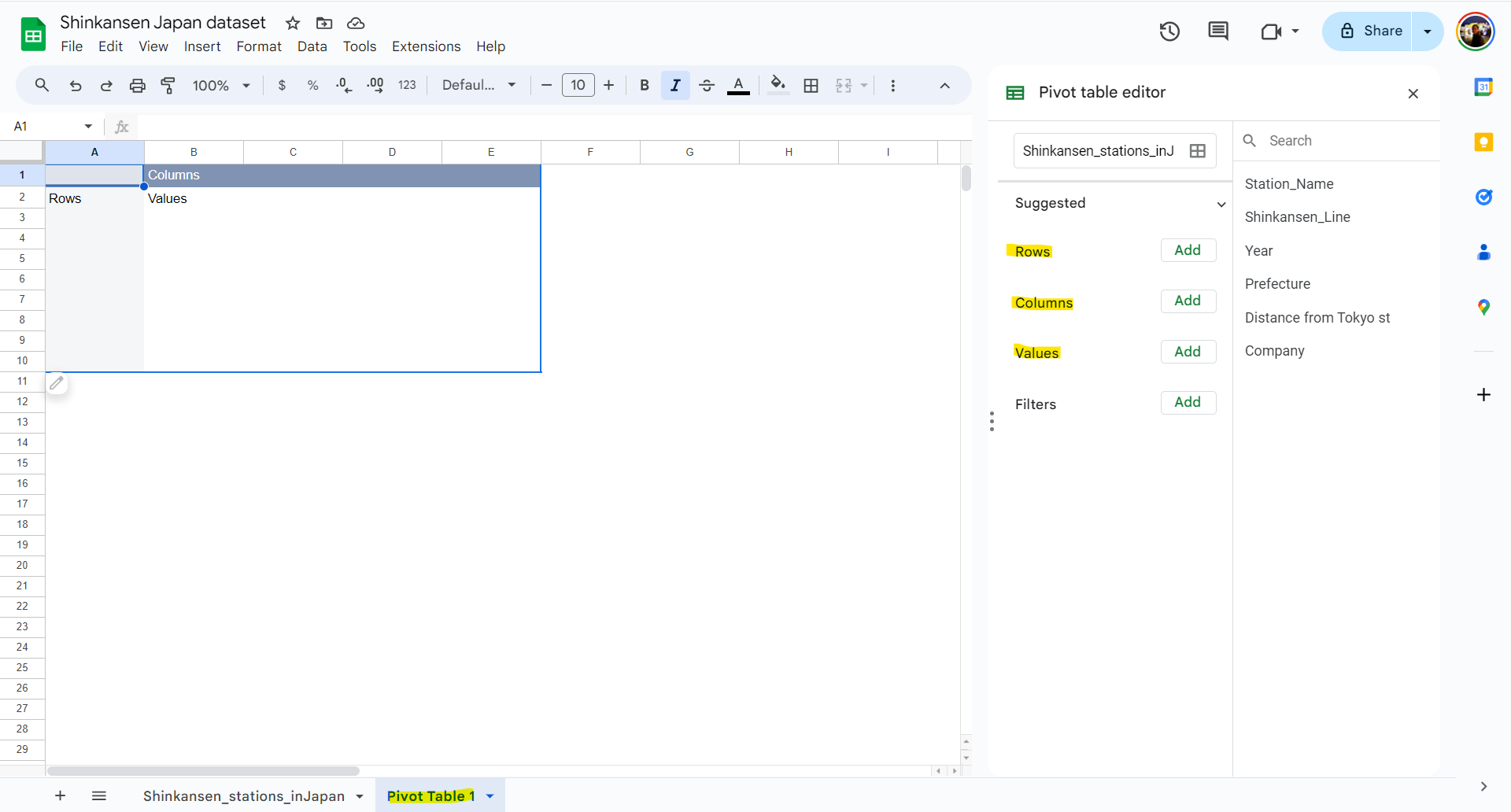The image size is (1511, 812).
Task: Open version history clock icon
Action: point(1169,31)
